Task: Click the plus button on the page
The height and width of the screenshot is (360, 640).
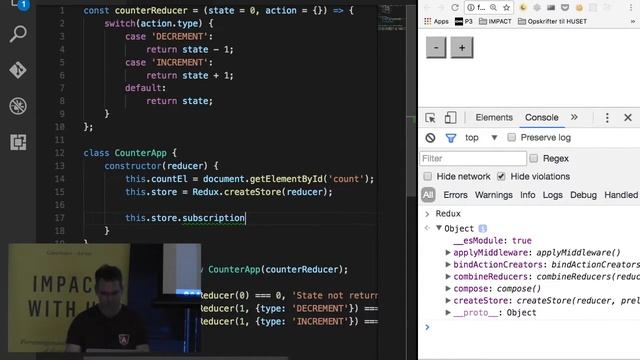Action: (x=462, y=47)
